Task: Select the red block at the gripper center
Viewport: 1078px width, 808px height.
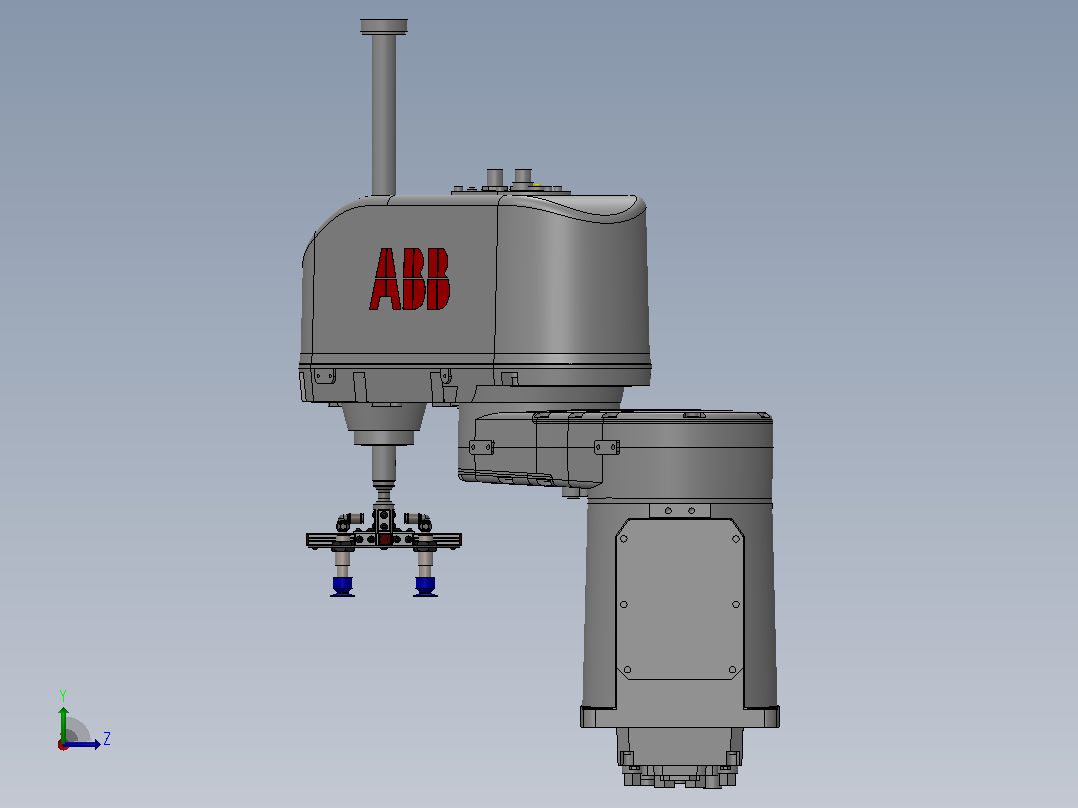Action: (x=384, y=540)
